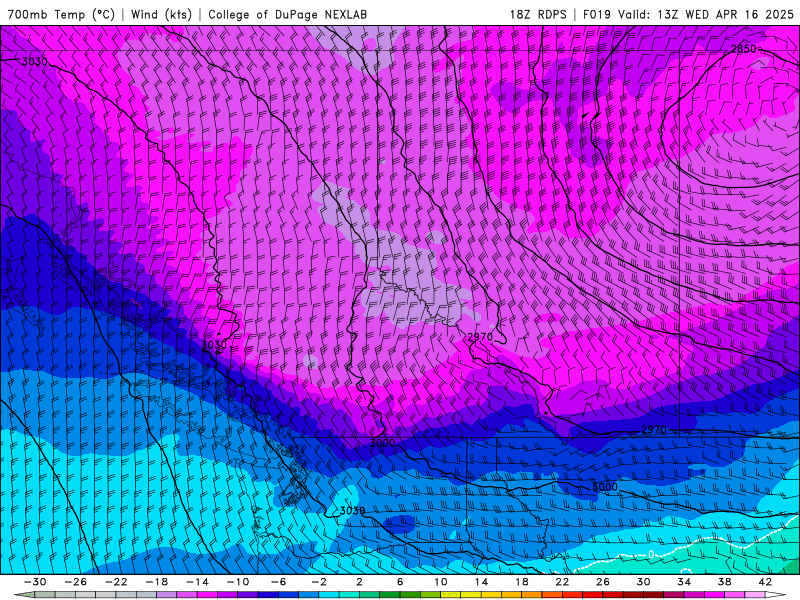Viewport: 800px width, 600px height.
Task: Click the white right-end arrow of colorbar
Action: click(x=776, y=595)
